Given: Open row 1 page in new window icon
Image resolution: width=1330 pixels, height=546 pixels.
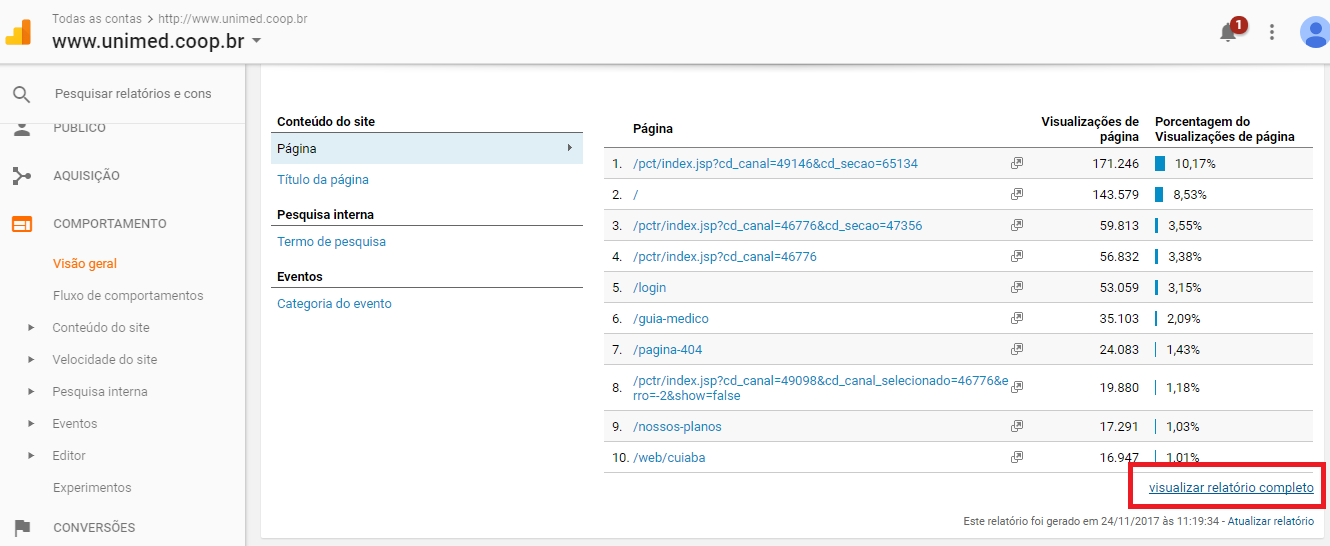Looking at the screenshot, I should click(1017, 163).
